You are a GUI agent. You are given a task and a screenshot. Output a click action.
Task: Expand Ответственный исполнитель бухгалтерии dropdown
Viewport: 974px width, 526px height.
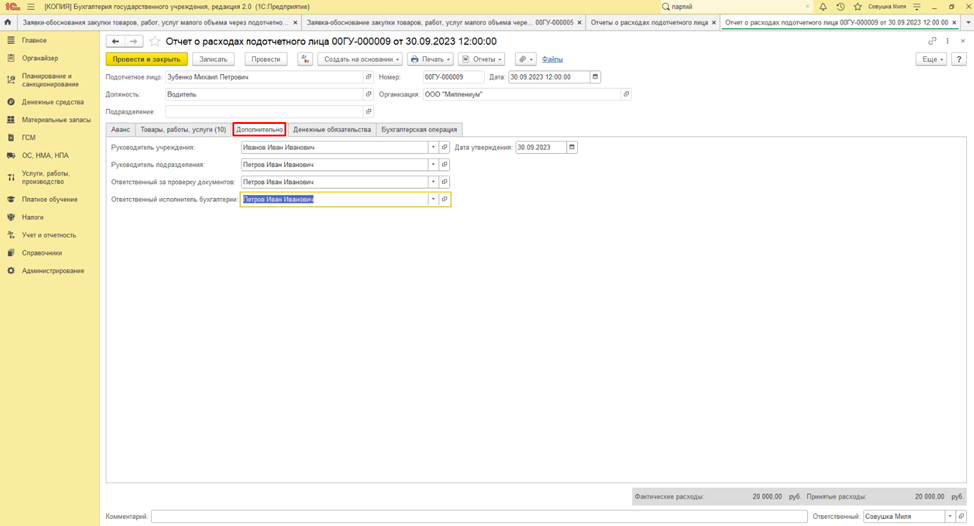pyautogui.click(x=433, y=199)
